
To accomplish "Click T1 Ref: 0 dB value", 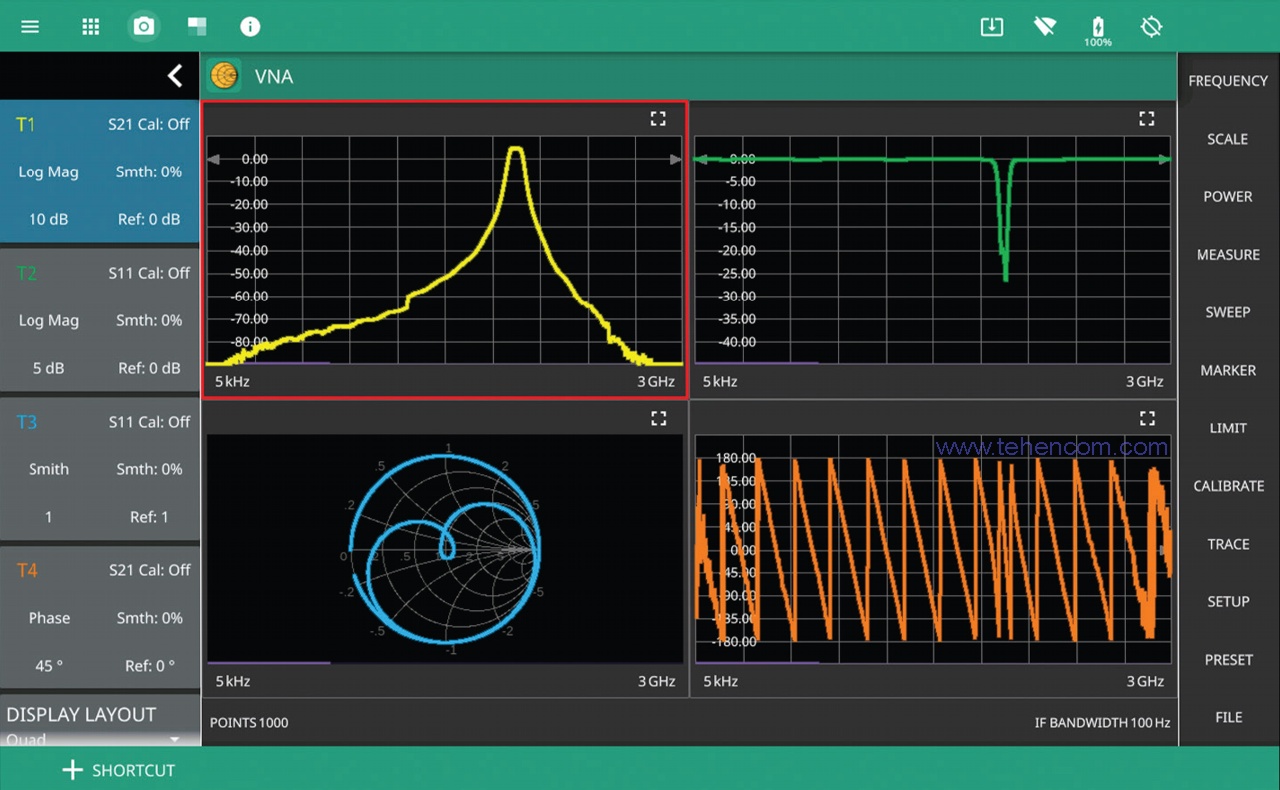I will tap(149, 219).
